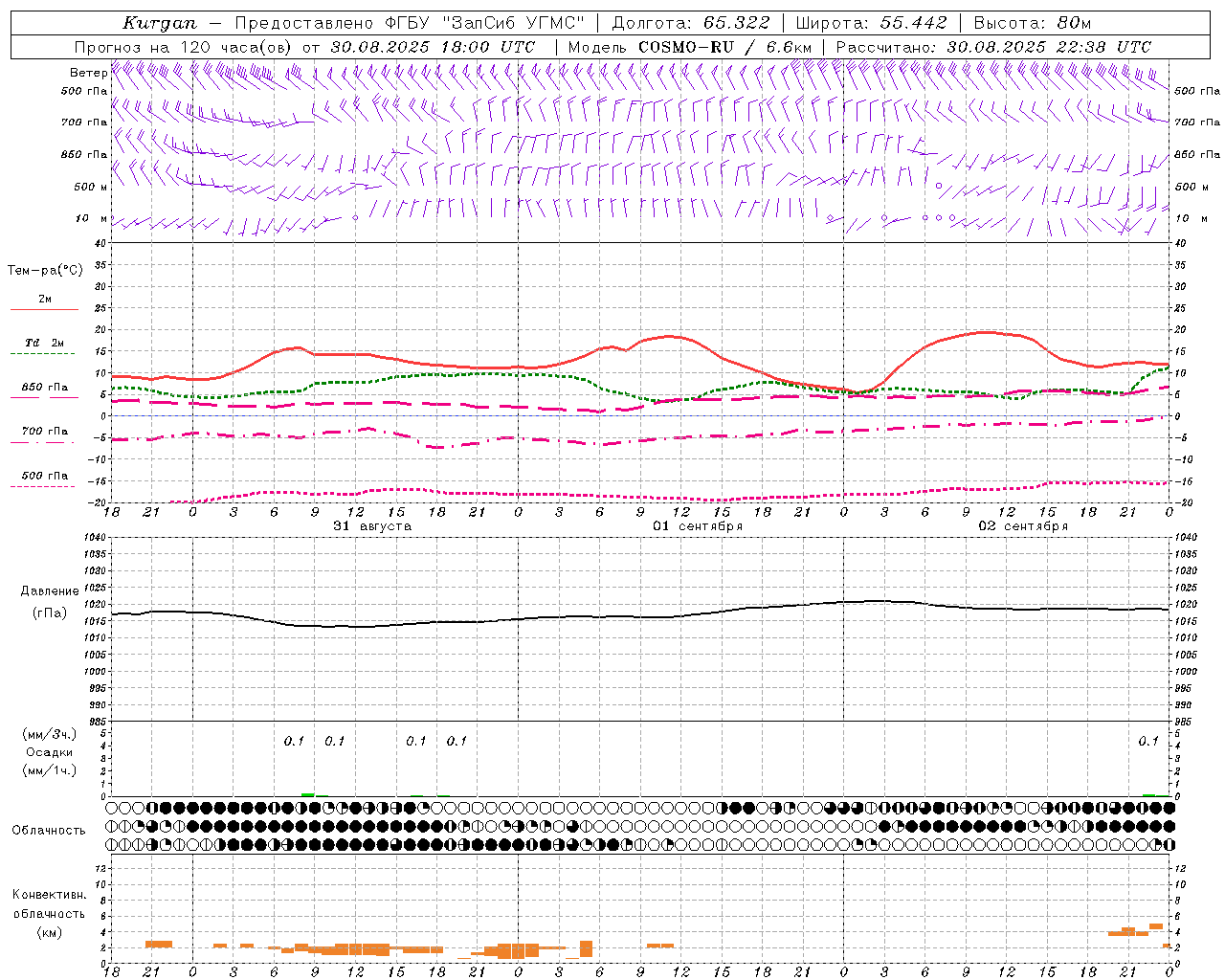Click the "(км)" unit label

50,932
